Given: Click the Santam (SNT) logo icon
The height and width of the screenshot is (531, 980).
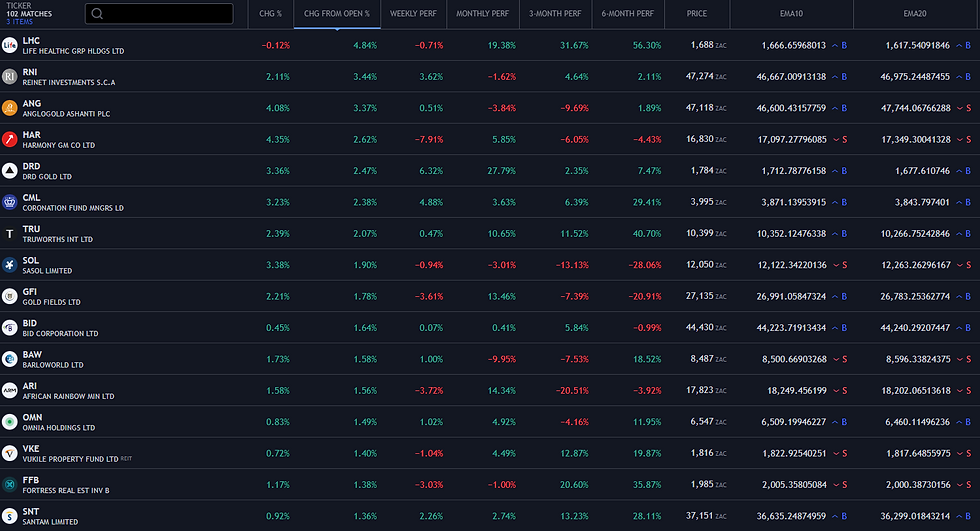Looking at the screenshot, I should pyautogui.click(x=9, y=515).
